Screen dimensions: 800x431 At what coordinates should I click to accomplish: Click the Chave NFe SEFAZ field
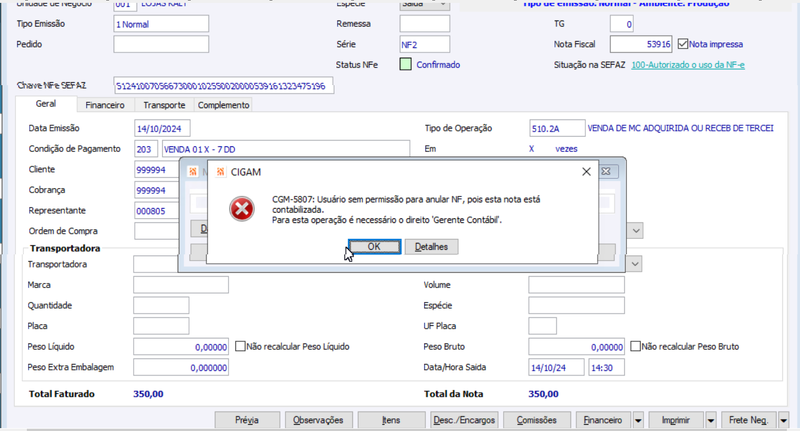(x=223, y=86)
